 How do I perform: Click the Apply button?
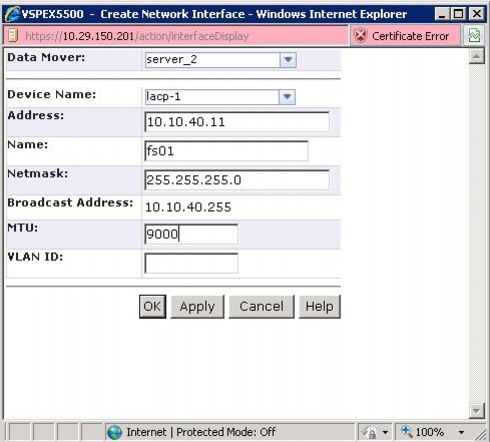197,306
